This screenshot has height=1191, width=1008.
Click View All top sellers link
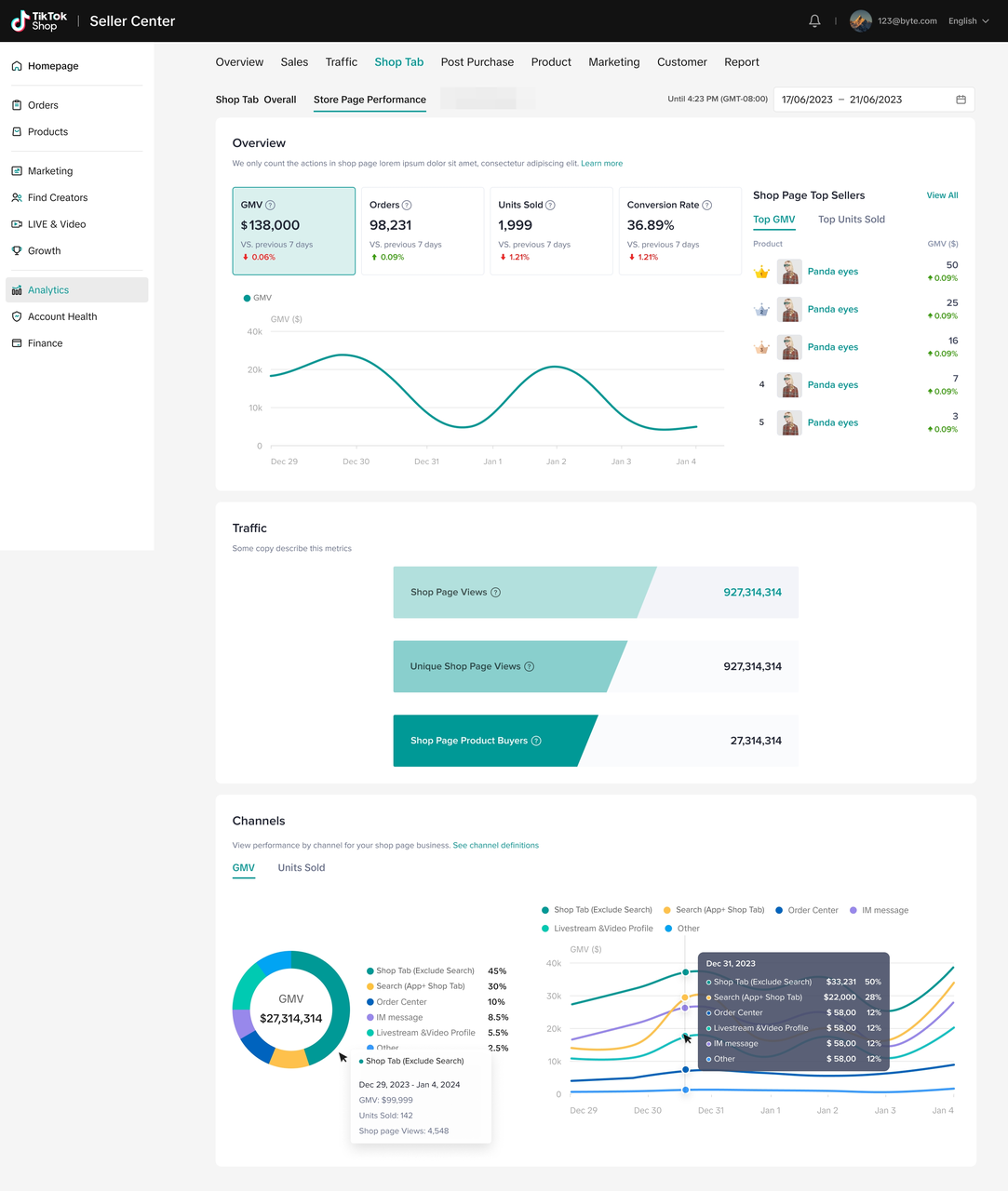click(942, 195)
